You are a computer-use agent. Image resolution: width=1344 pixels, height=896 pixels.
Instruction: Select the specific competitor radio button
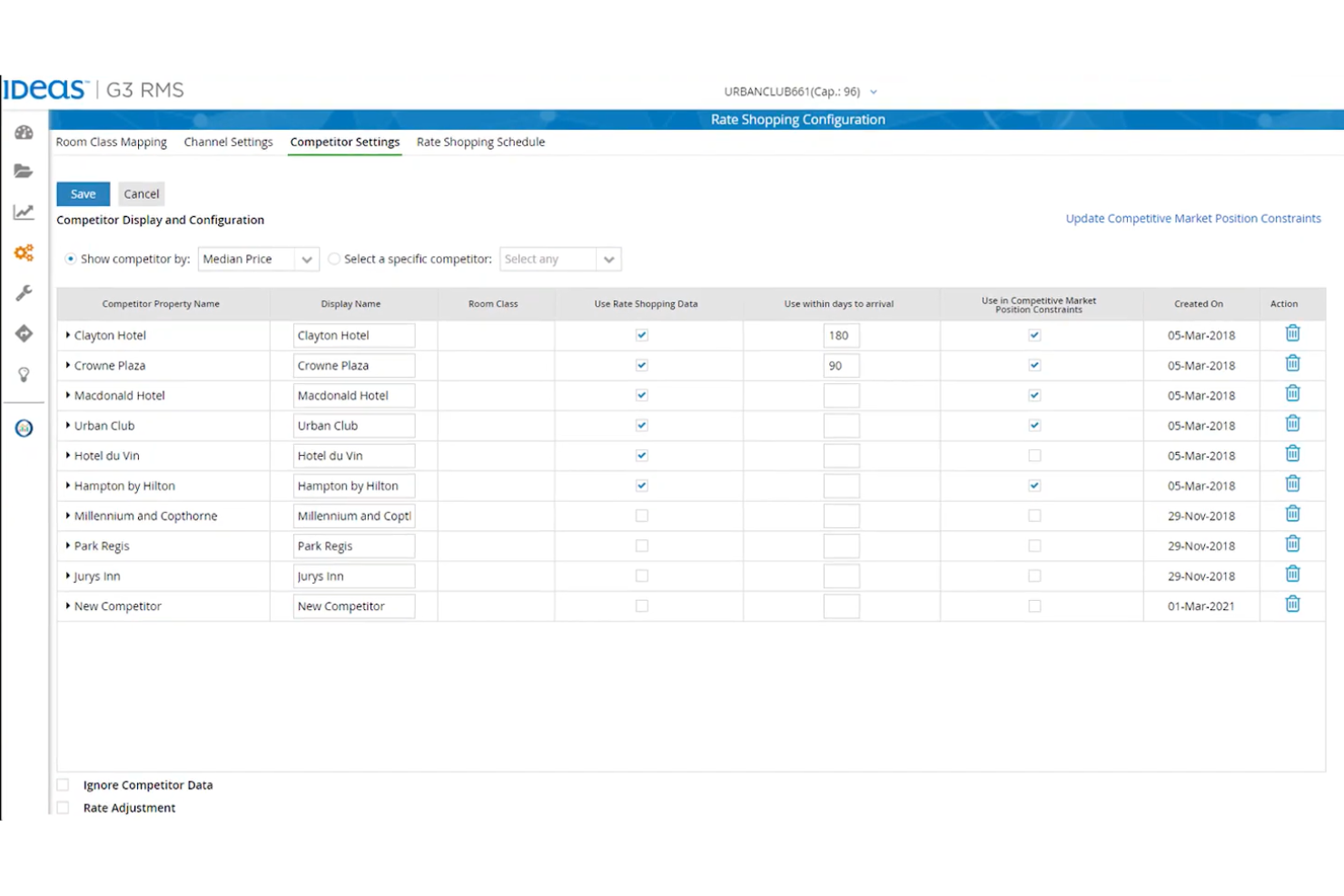click(334, 259)
